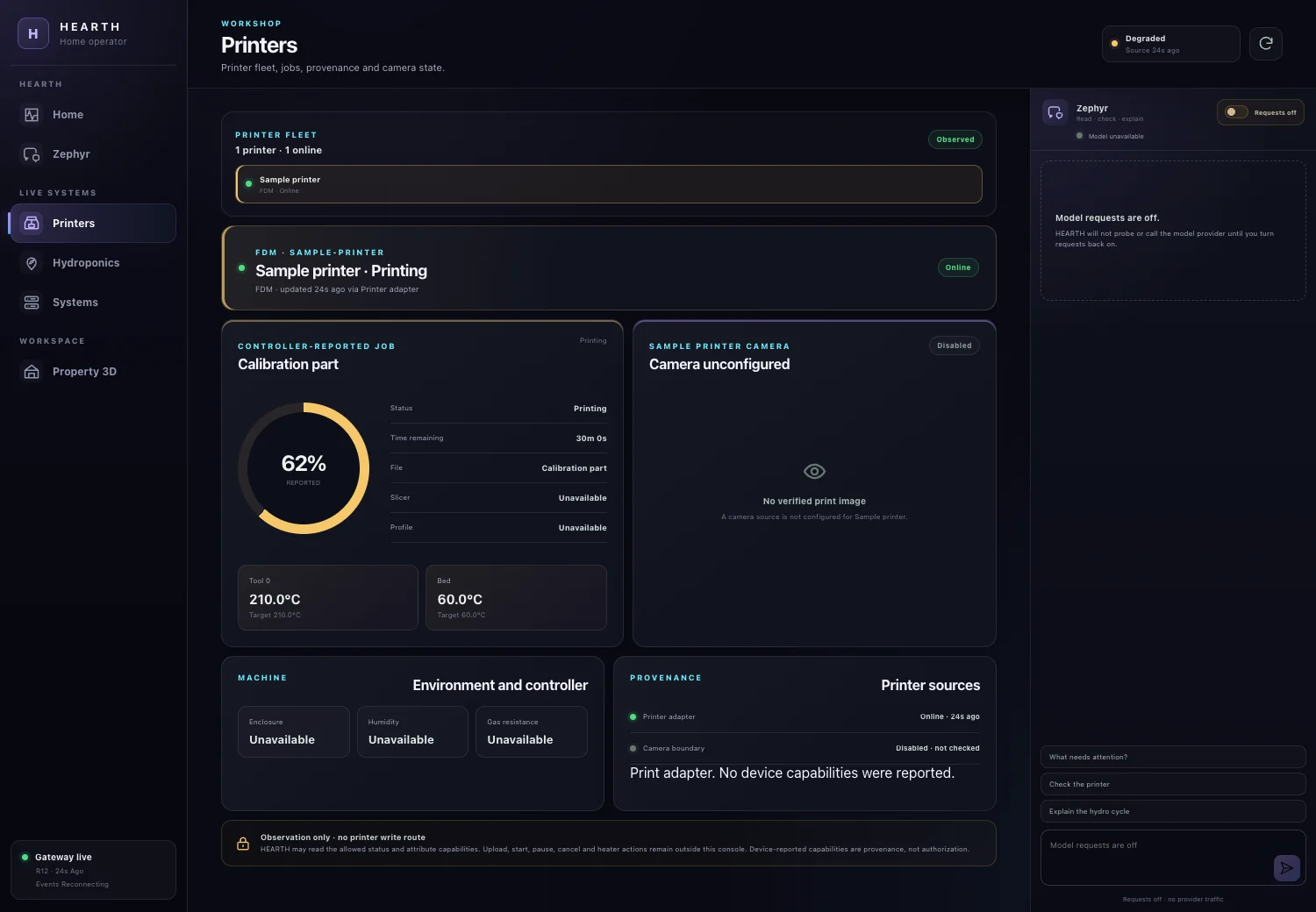This screenshot has height=912, width=1316.
Task: Click the eye icon in the camera panel
Action: [814, 472]
